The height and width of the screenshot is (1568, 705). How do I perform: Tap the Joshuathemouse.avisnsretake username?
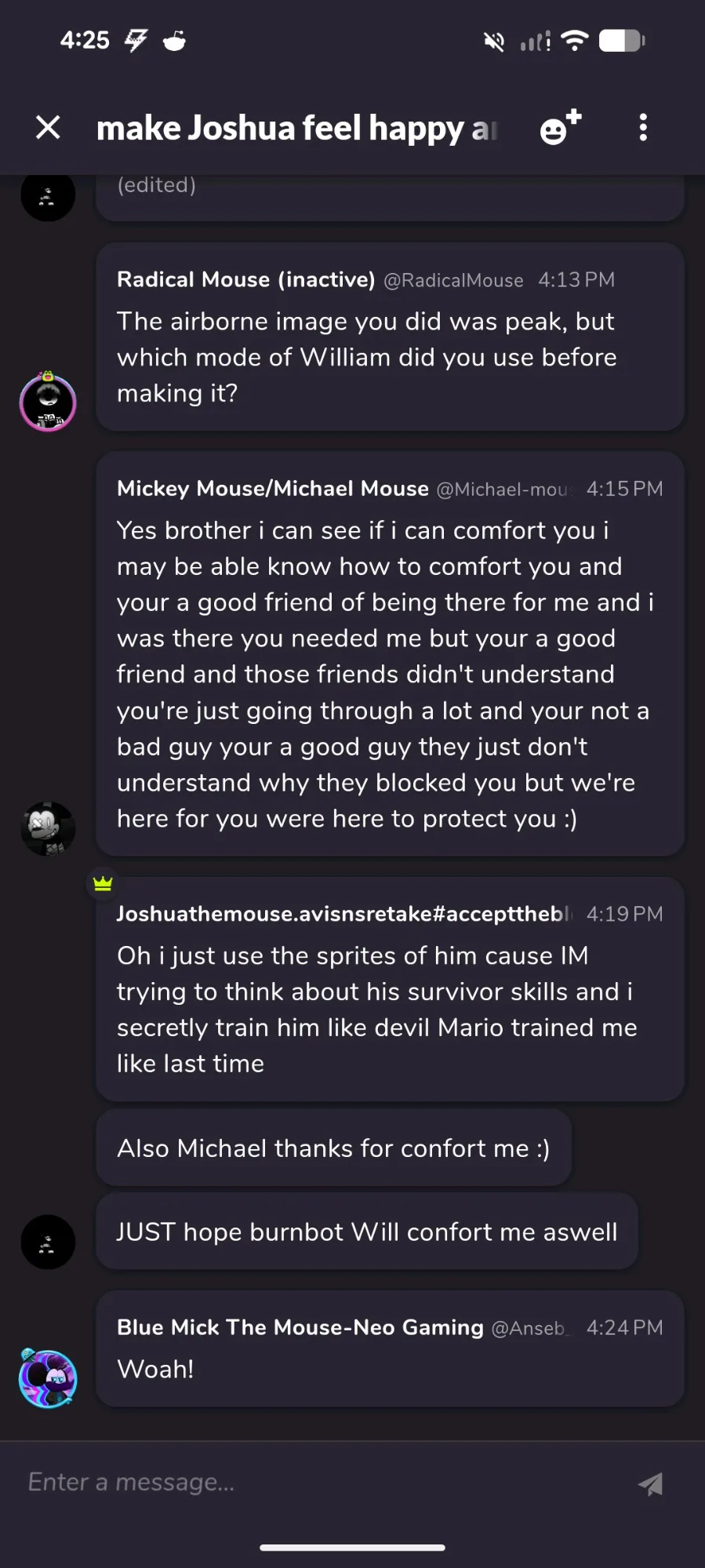click(x=343, y=914)
